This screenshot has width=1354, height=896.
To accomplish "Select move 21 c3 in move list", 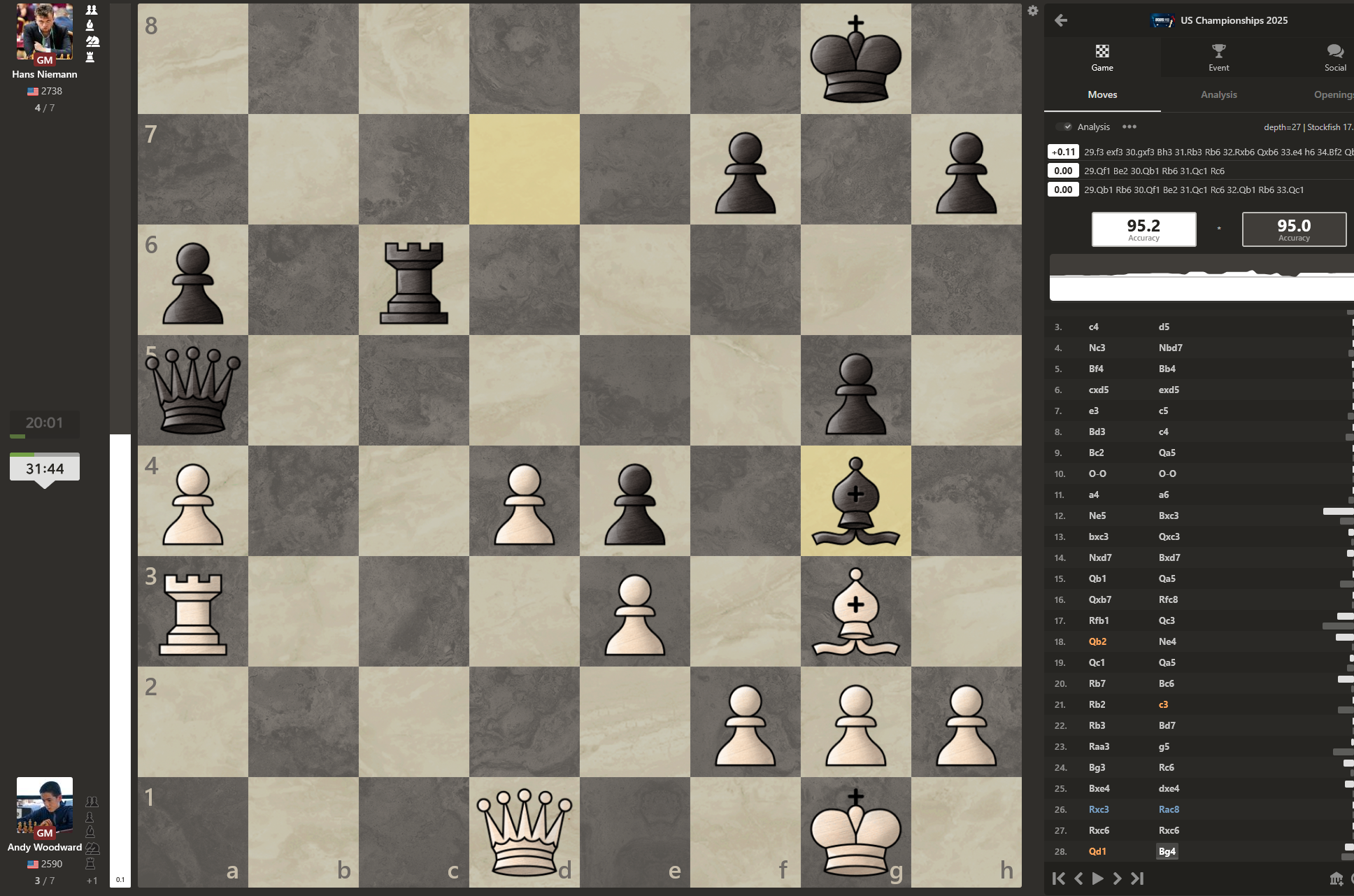I will (x=1163, y=704).
